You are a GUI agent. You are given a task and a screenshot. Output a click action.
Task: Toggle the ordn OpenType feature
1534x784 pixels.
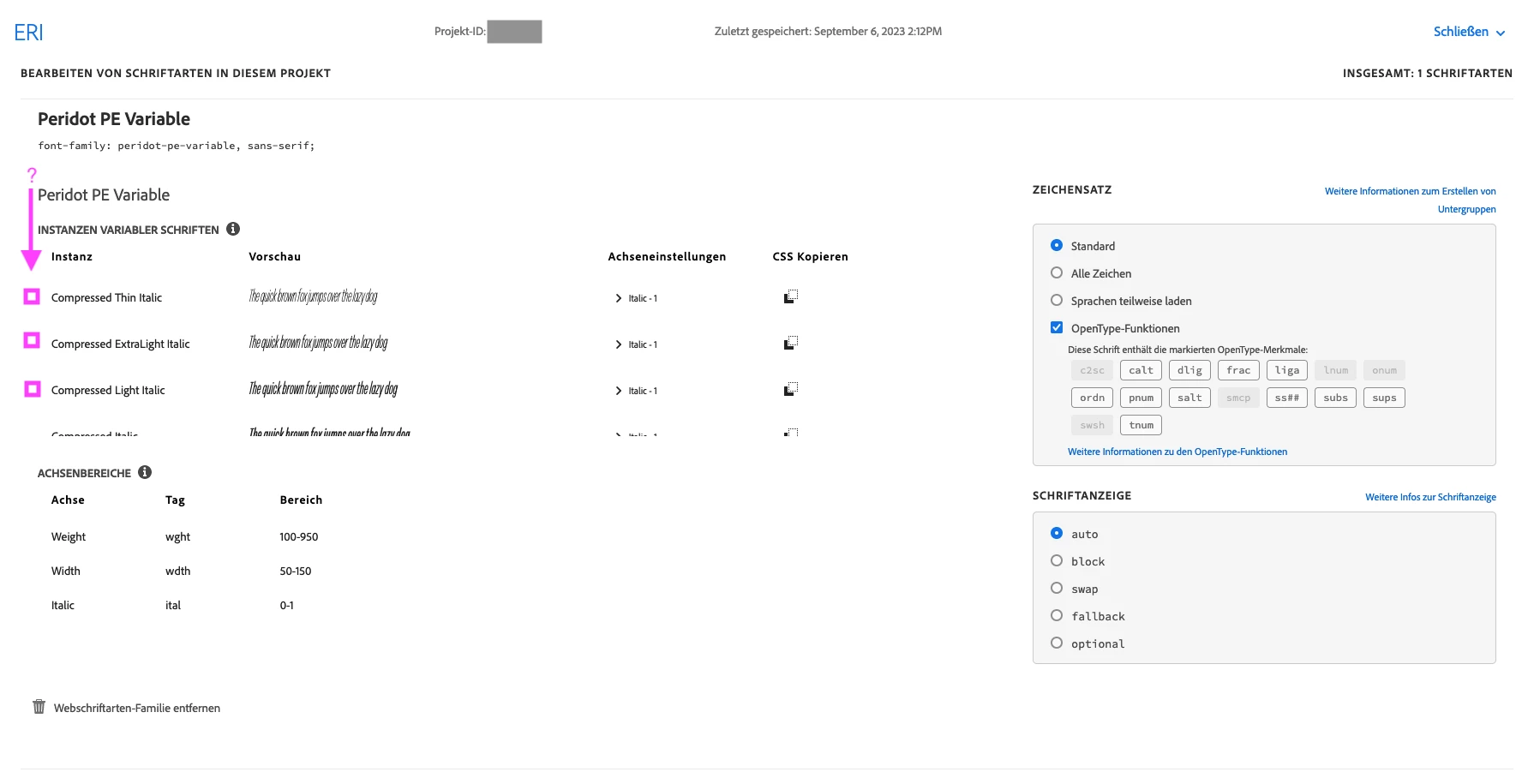(1092, 398)
